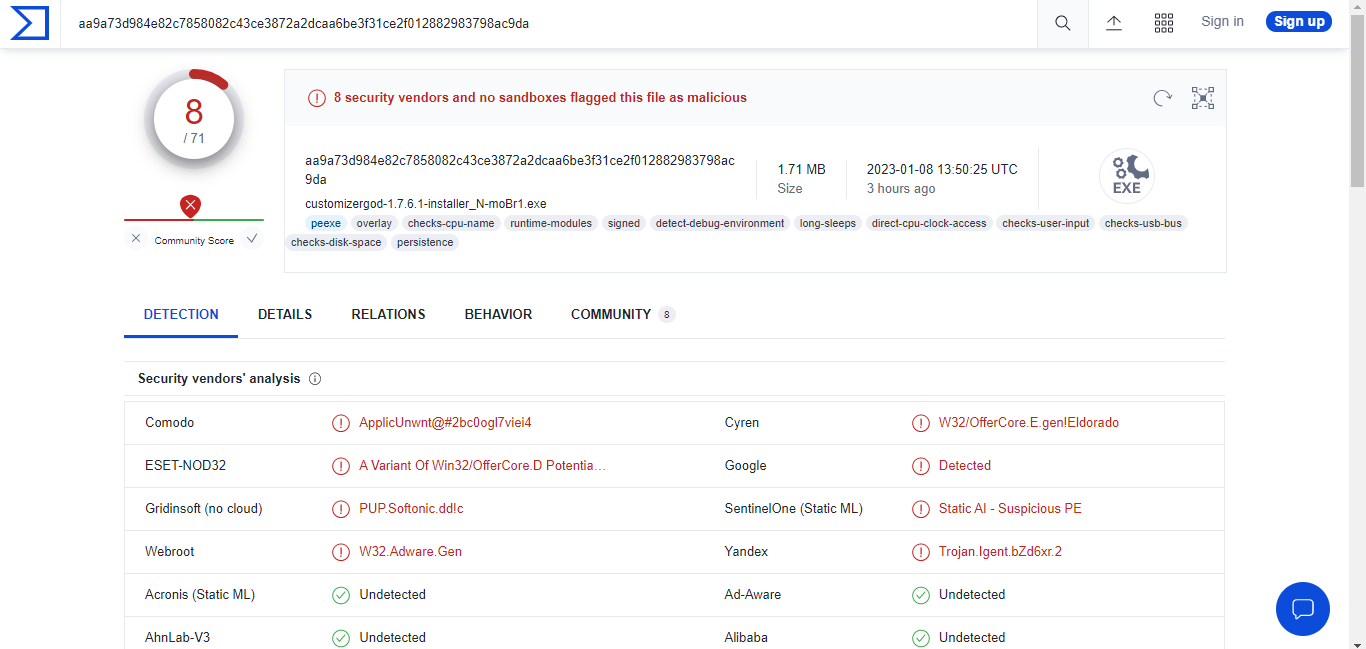This screenshot has height=649, width=1366.
Task: Click the search magnifier icon
Action: click(x=1063, y=23)
